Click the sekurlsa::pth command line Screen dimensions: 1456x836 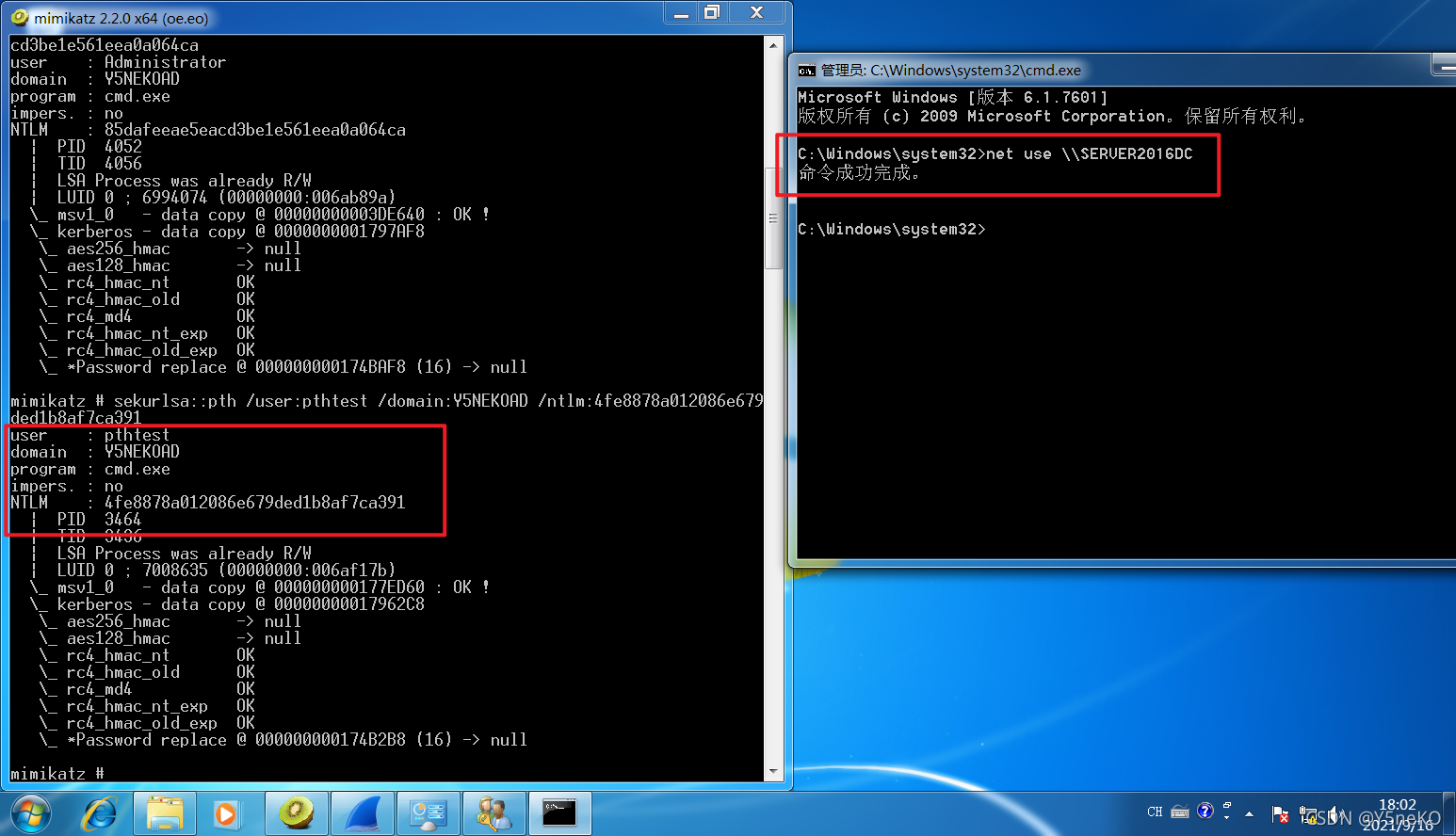[387, 410]
